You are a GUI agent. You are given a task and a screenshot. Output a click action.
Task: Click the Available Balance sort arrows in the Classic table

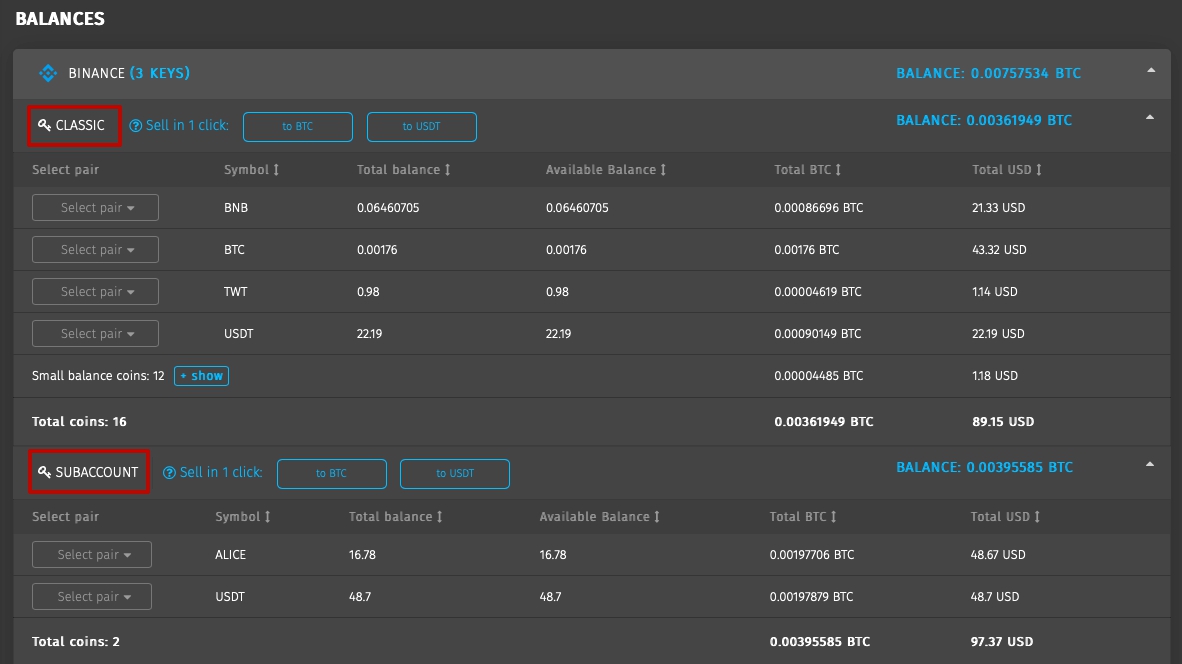(663, 170)
